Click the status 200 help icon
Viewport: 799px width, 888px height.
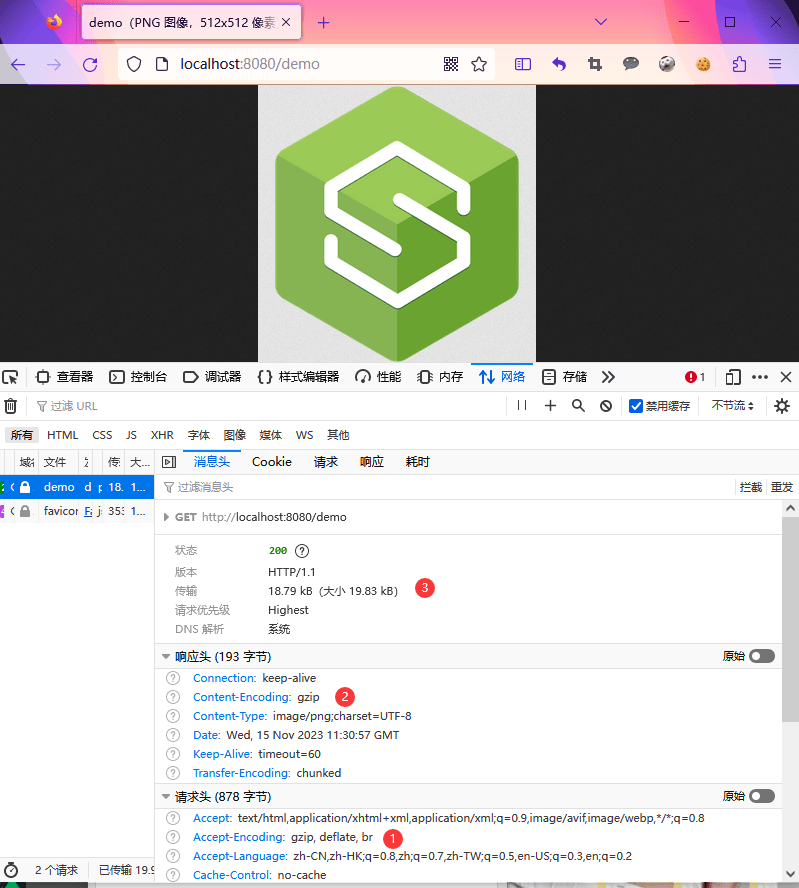click(302, 550)
